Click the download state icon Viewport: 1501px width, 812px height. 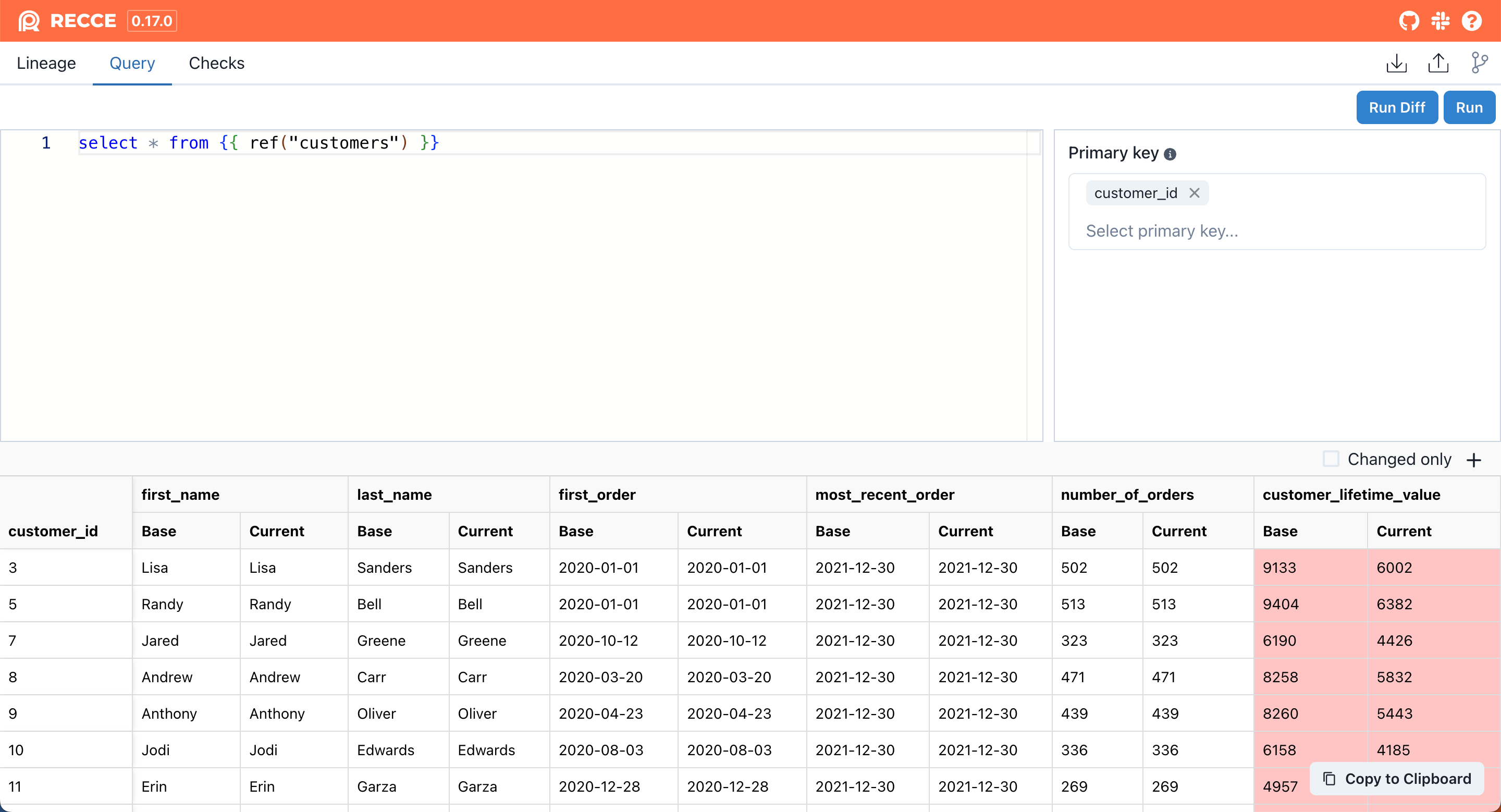(1396, 63)
